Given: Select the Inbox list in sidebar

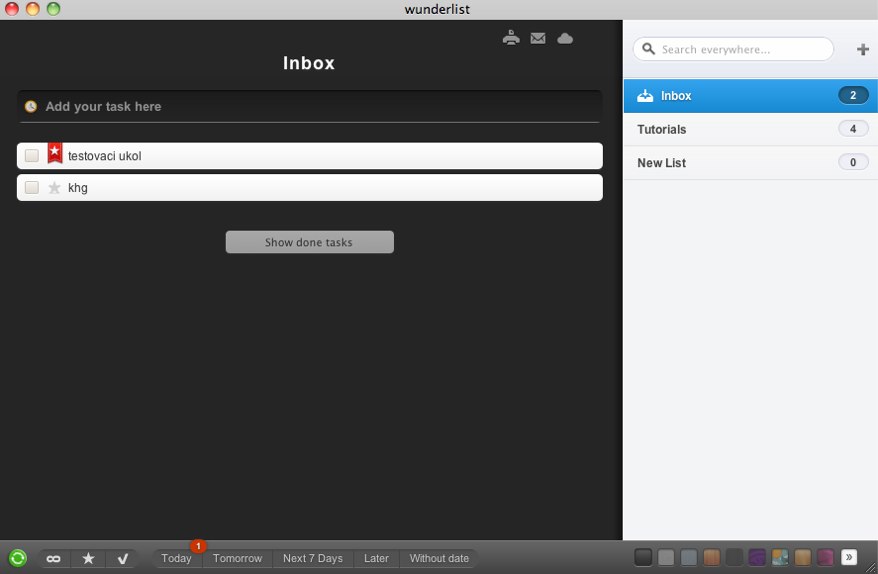Looking at the screenshot, I should [750, 96].
